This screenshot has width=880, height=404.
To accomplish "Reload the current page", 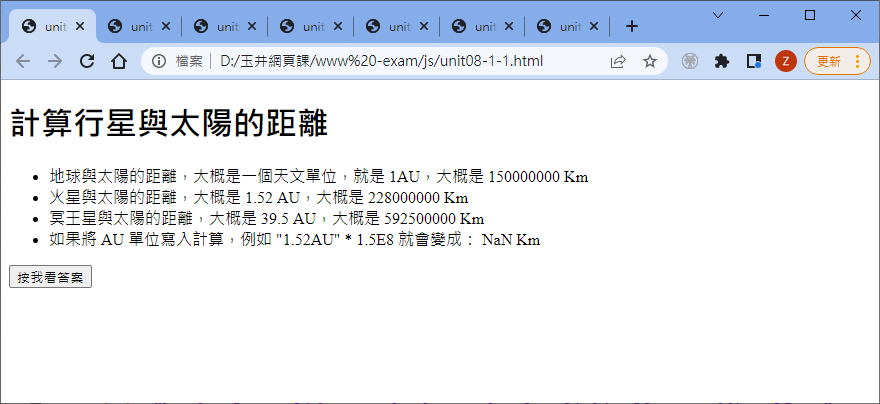I will point(87,61).
